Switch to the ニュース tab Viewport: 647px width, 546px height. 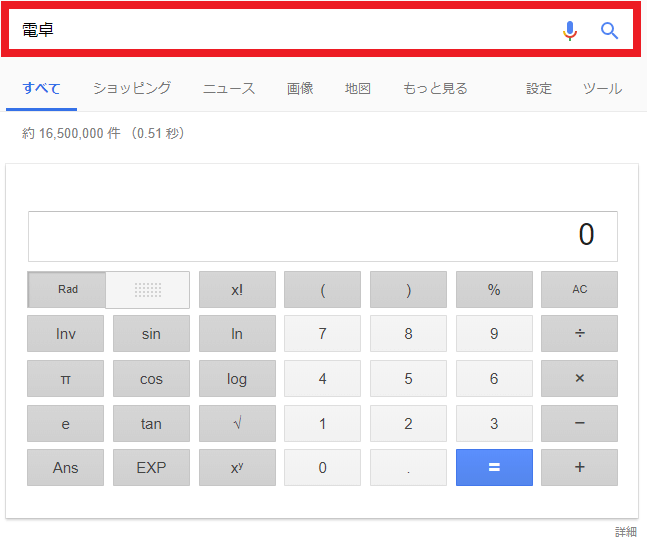[229, 88]
